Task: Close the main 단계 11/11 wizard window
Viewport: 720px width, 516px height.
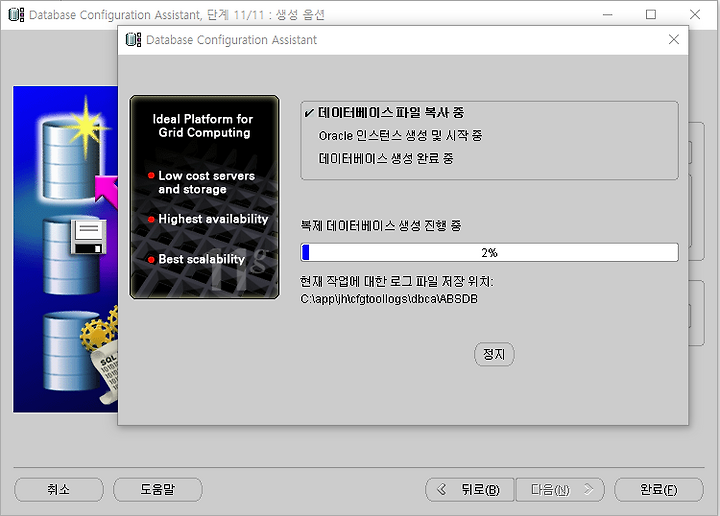Action: [x=695, y=14]
